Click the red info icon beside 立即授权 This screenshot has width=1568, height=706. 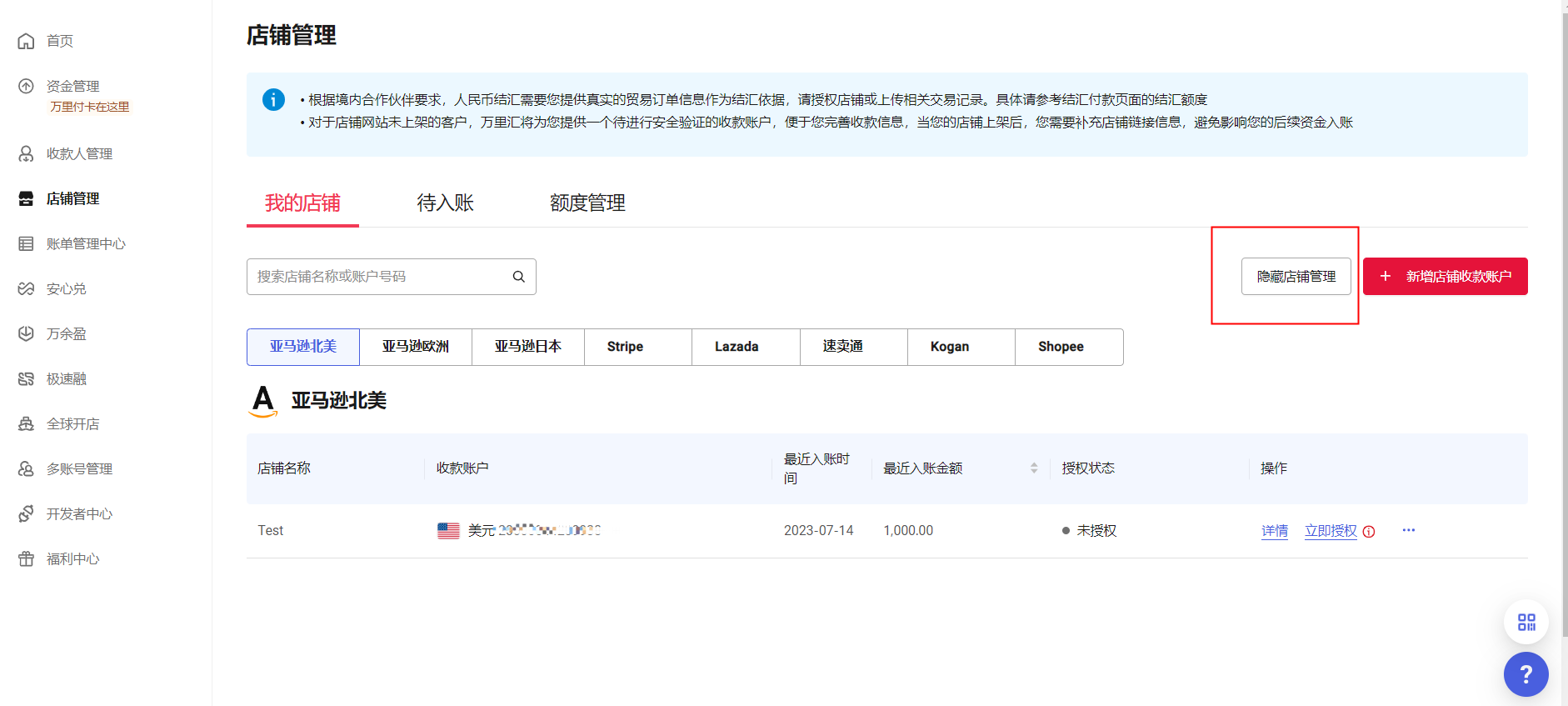point(1369,532)
